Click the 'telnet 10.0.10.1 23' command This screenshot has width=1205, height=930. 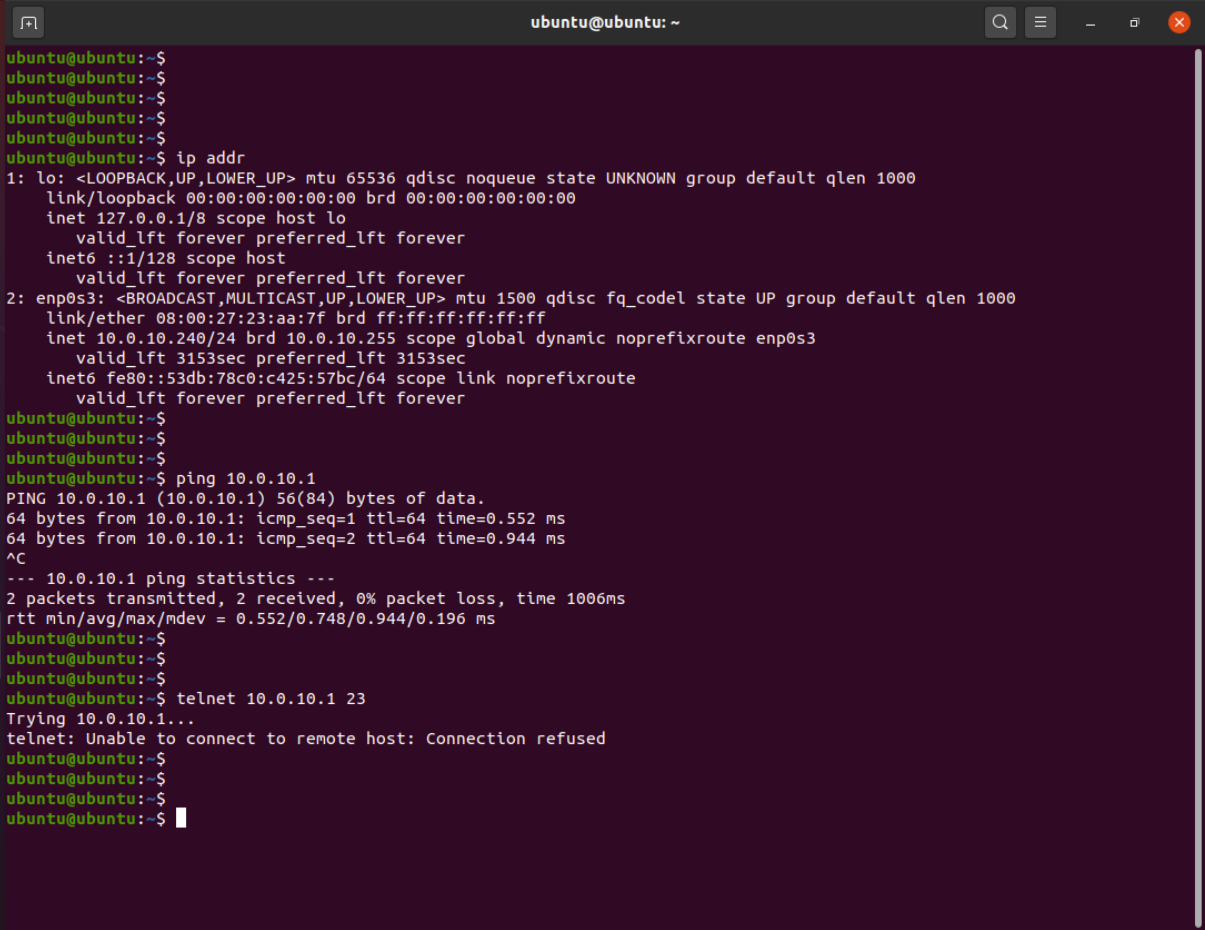pos(271,698)
